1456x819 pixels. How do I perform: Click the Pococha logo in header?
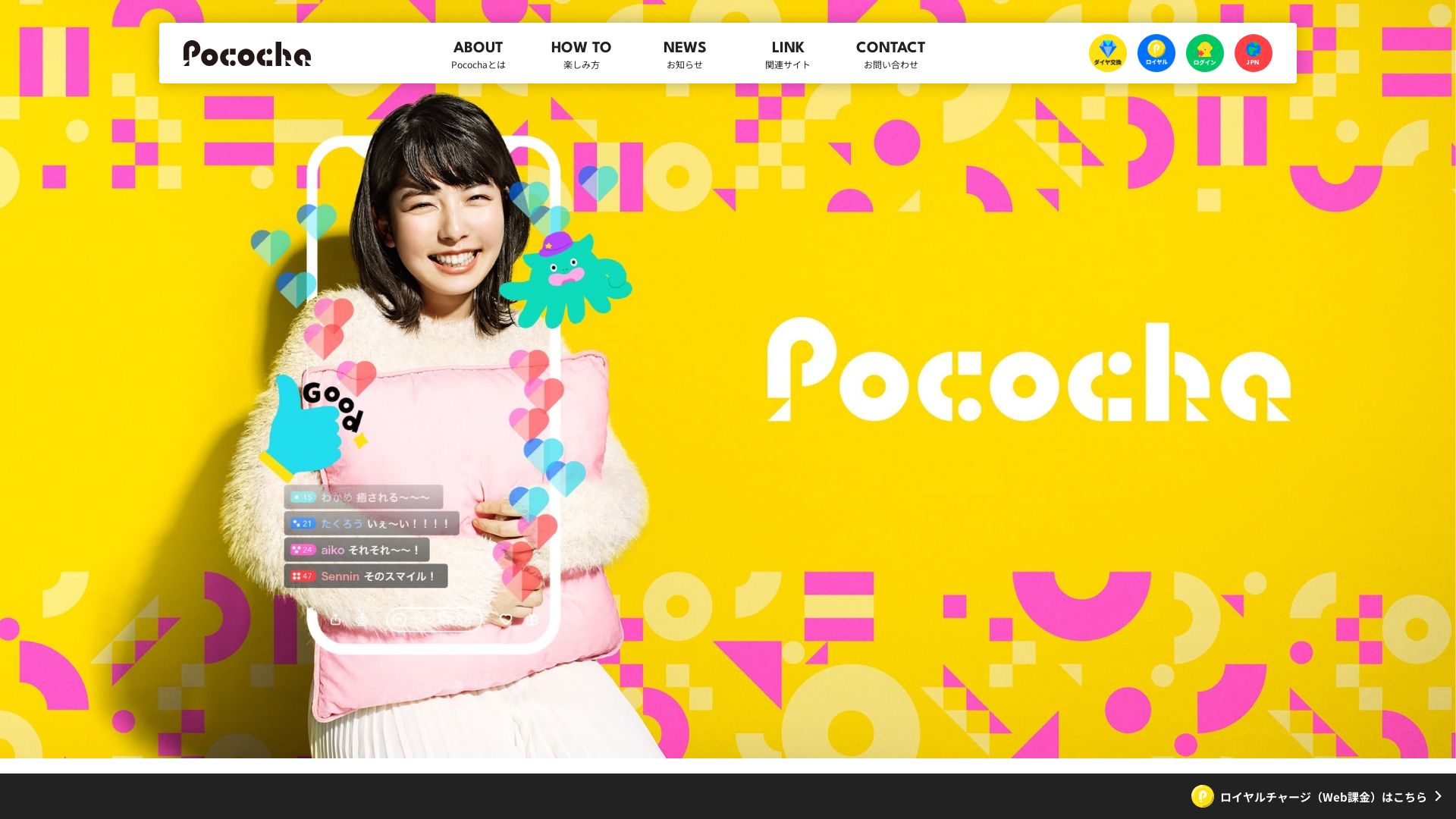coord(247,53)
